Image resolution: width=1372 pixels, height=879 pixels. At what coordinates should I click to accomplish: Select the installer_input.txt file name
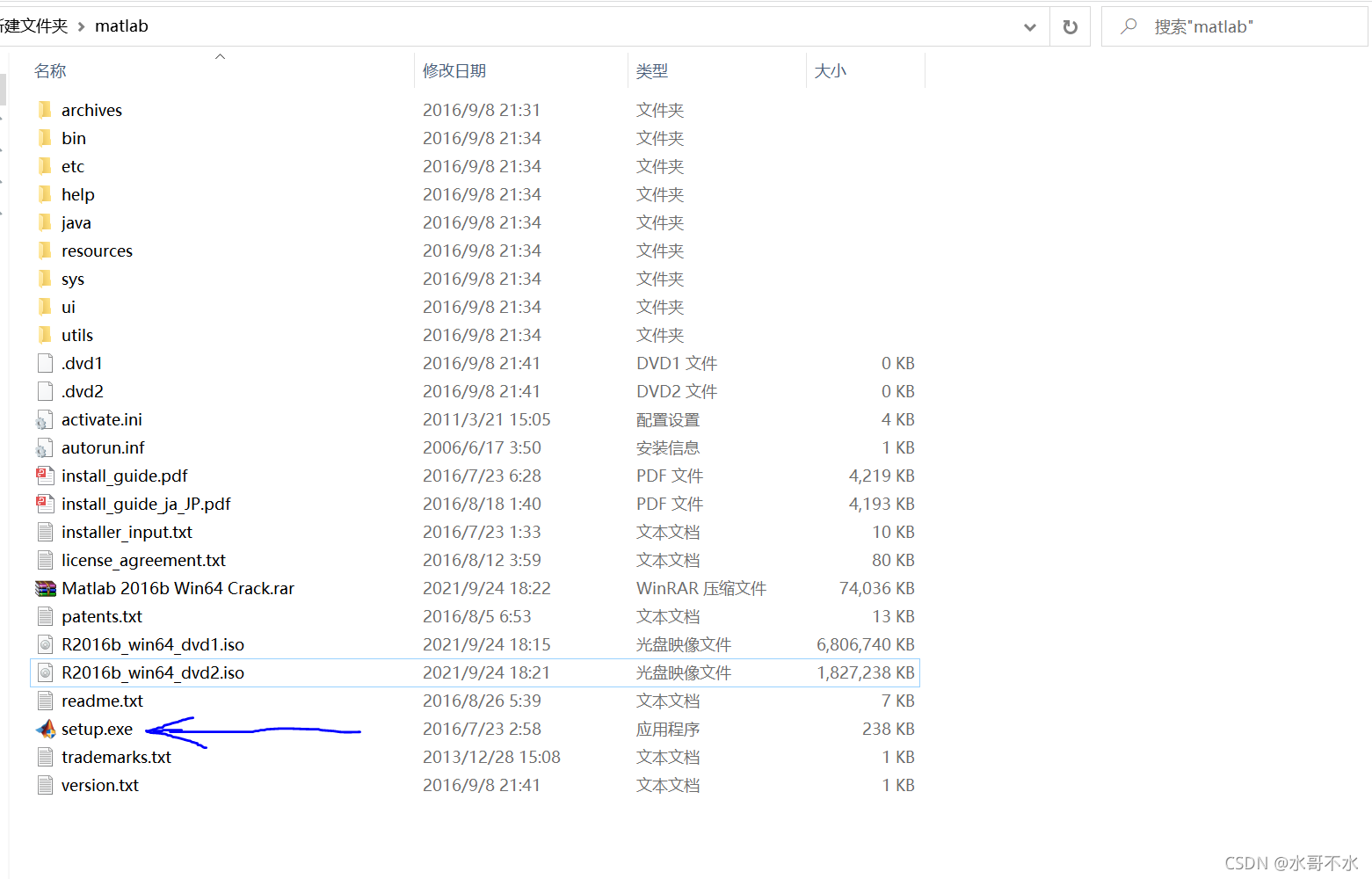coord(127,532)
